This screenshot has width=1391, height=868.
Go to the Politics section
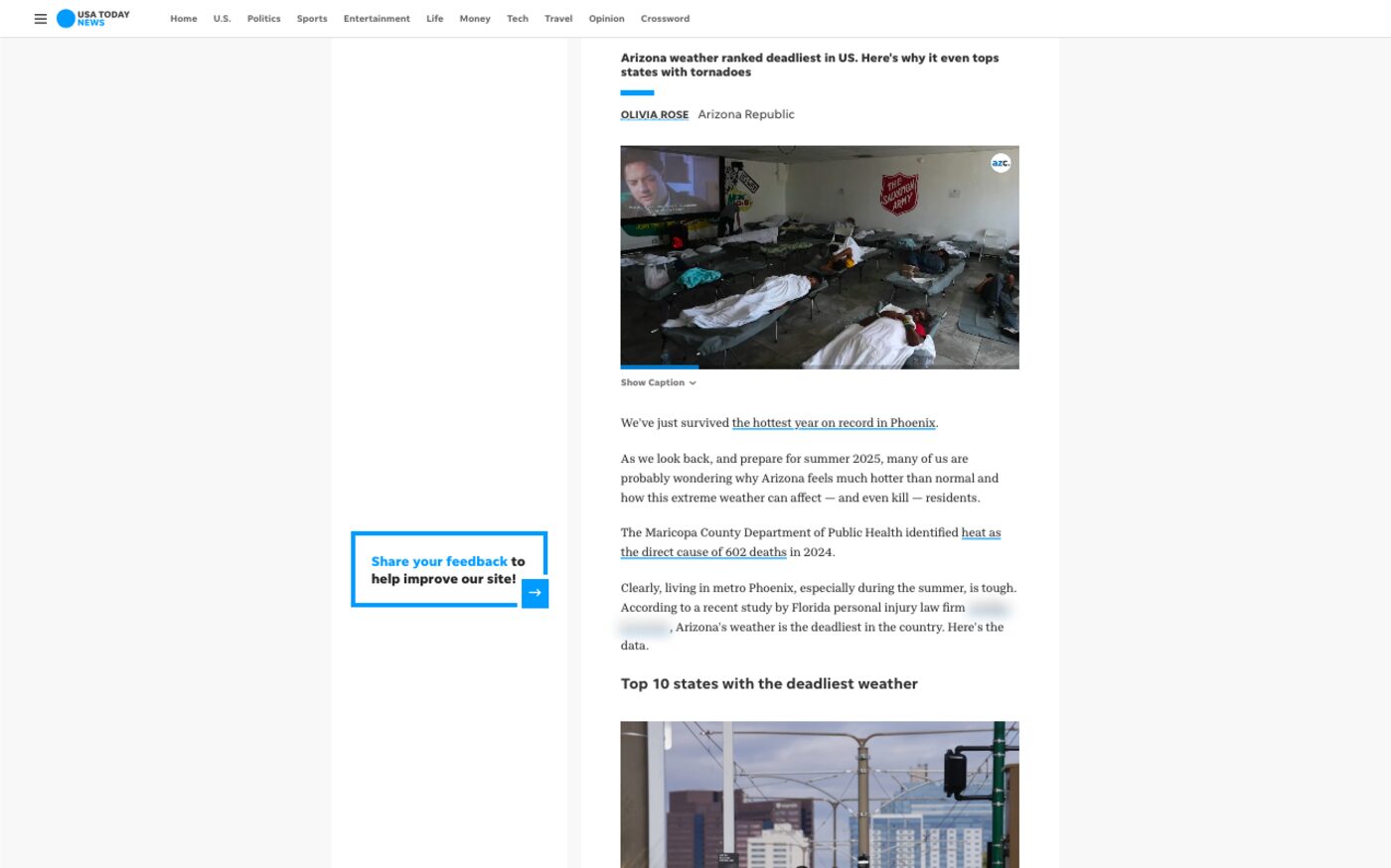coord(263,19)
